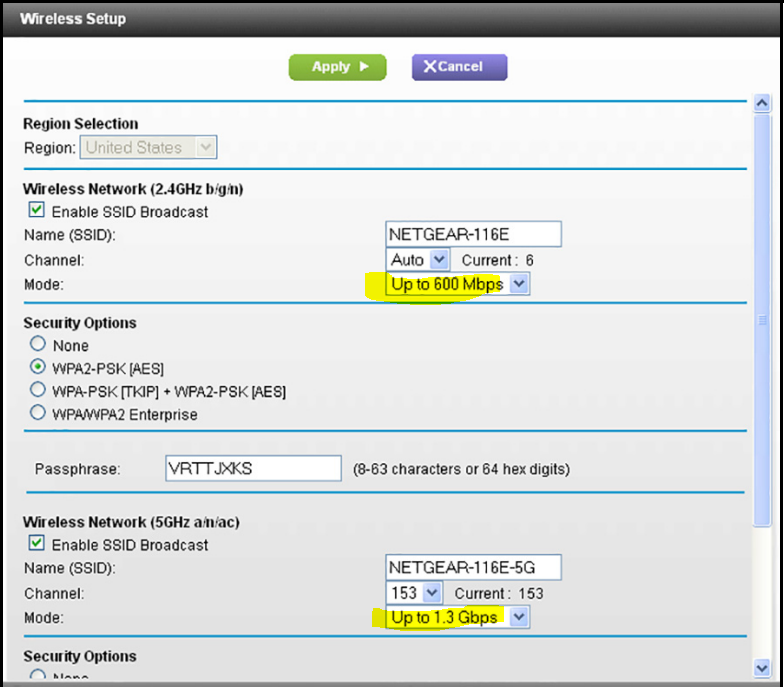784x687 pixels.
Task: Click the scrollbar up arrow
Action: 762,103
